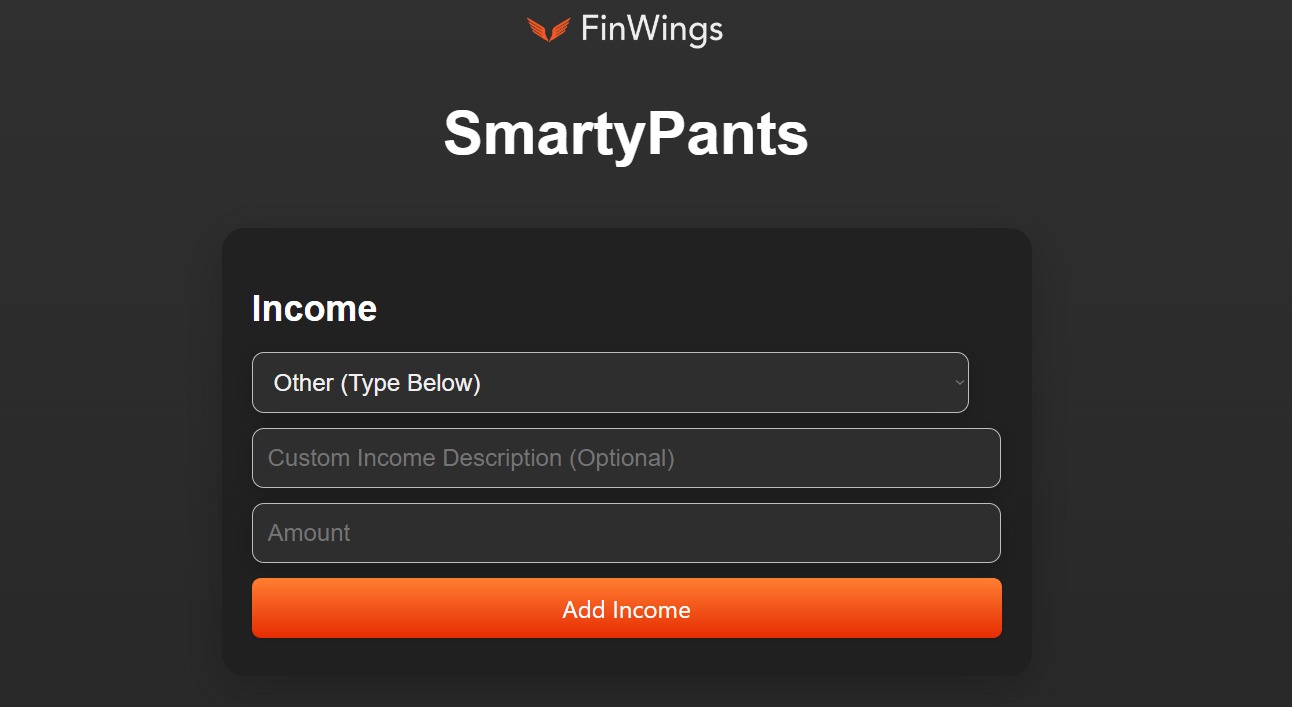Focus the Custom Income Description field
Image resolution: width=1292 pixels, height=707 pixels.
[x=626, y=458]
